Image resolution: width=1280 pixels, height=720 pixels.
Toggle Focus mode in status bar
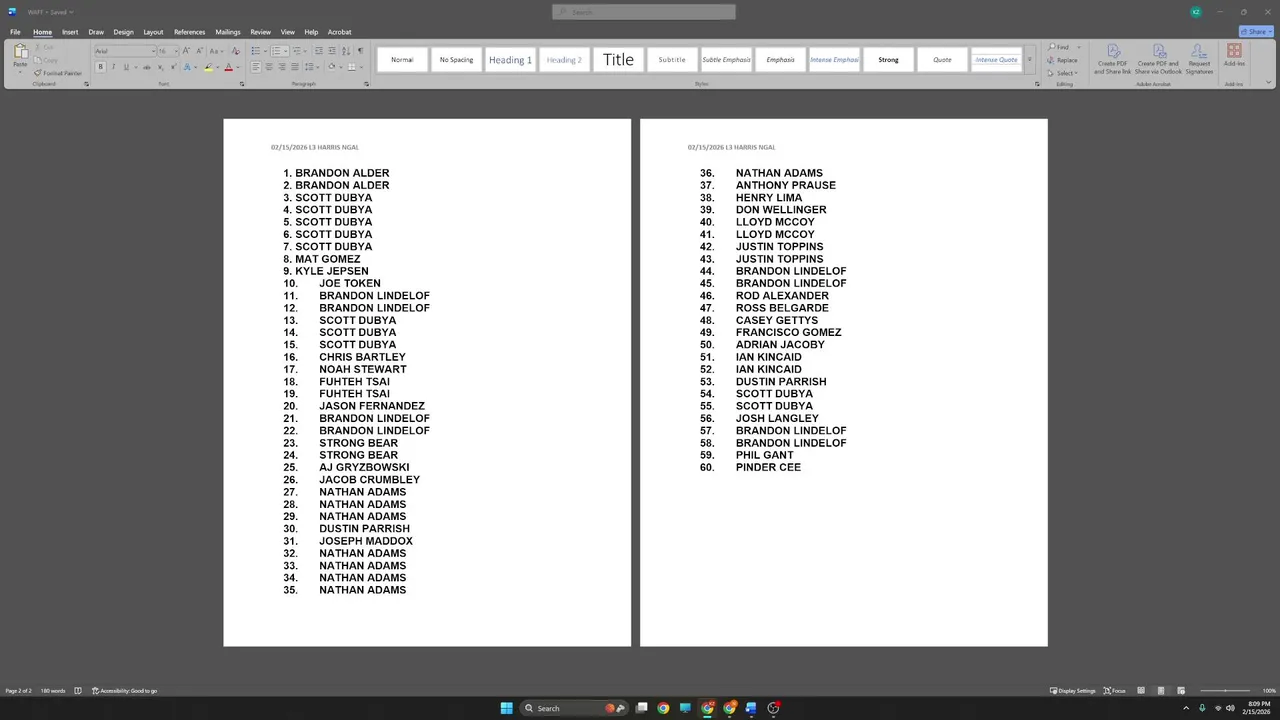tap(1115, 690)
